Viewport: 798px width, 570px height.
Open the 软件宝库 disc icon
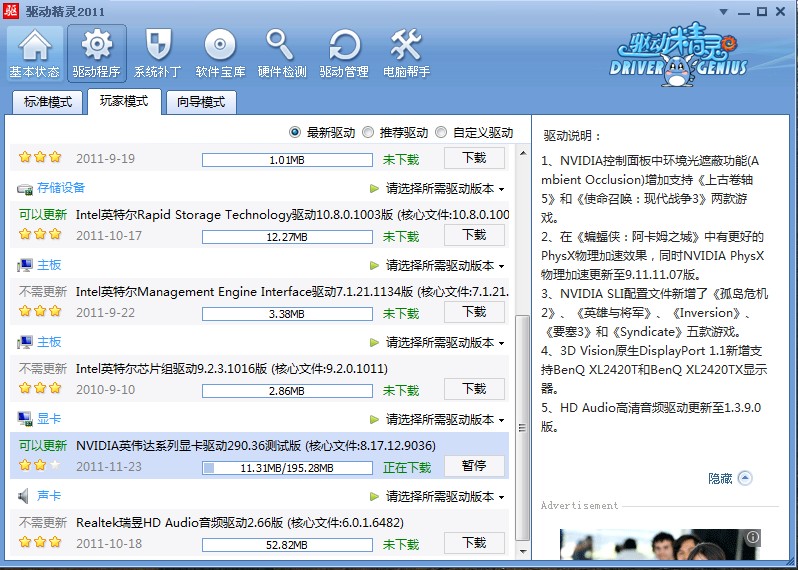(220, 53)
